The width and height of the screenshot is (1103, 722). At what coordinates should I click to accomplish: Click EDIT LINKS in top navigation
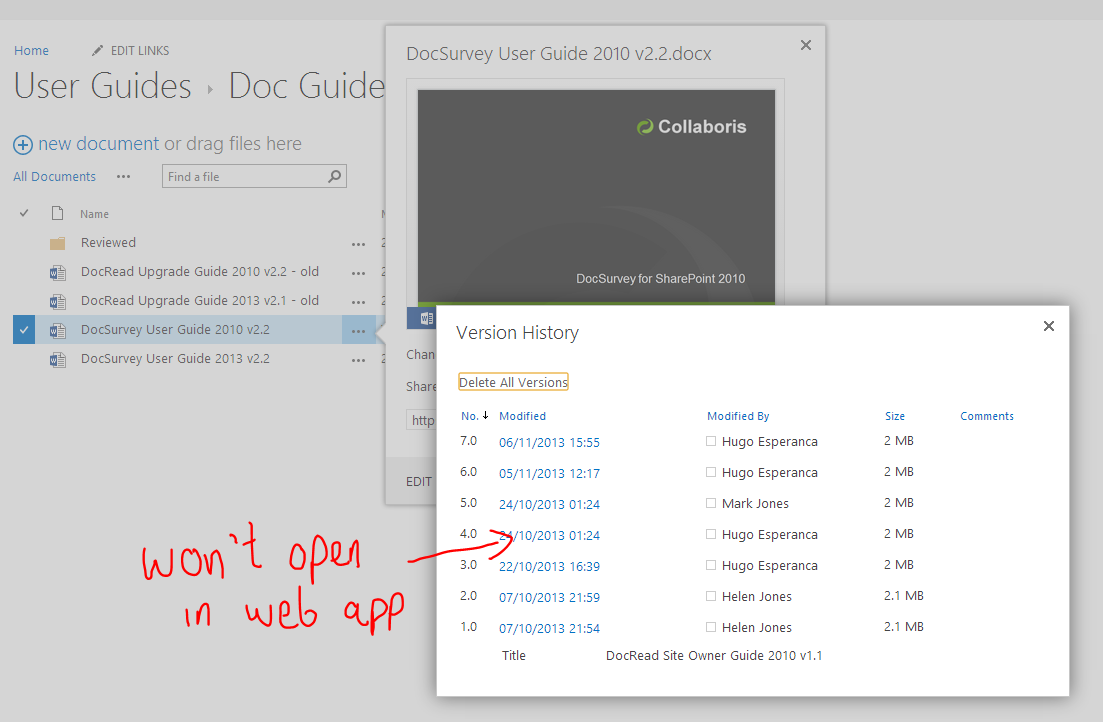click(140, 51)
